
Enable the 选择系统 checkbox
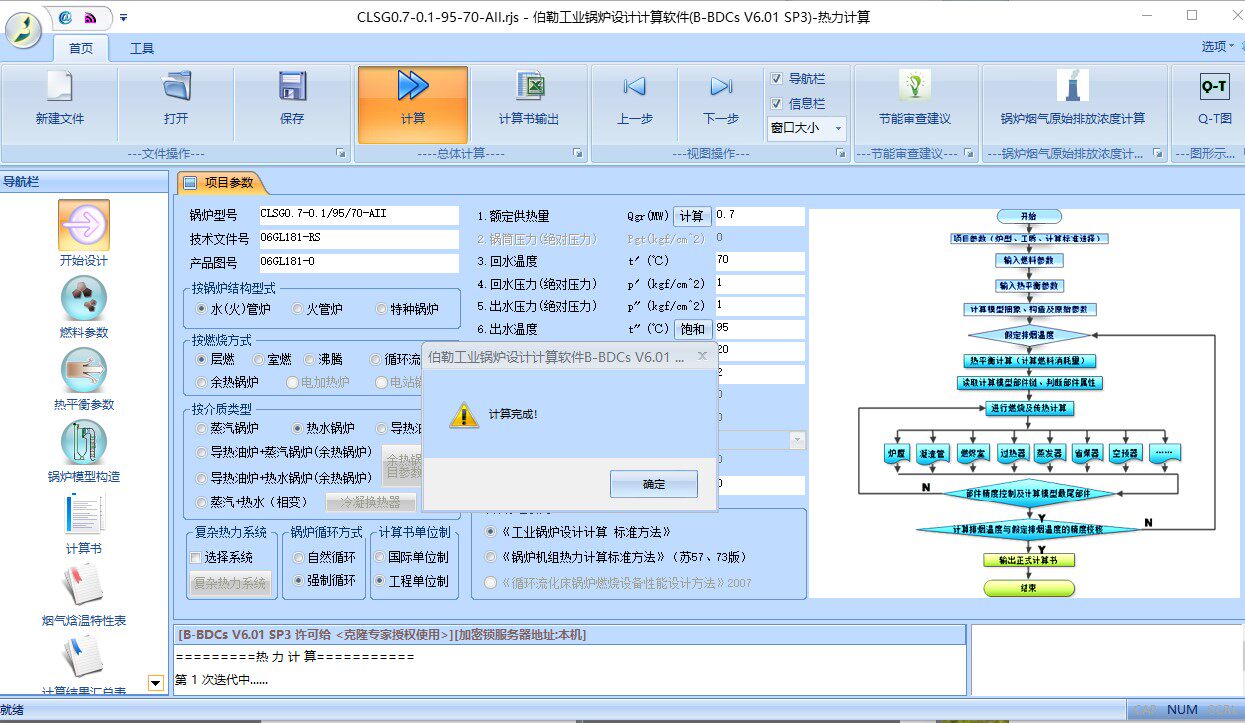(196, 557)
